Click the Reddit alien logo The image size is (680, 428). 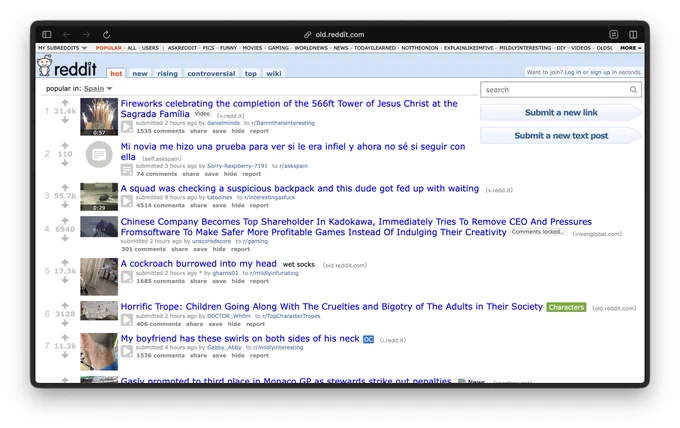click(44, 67)
